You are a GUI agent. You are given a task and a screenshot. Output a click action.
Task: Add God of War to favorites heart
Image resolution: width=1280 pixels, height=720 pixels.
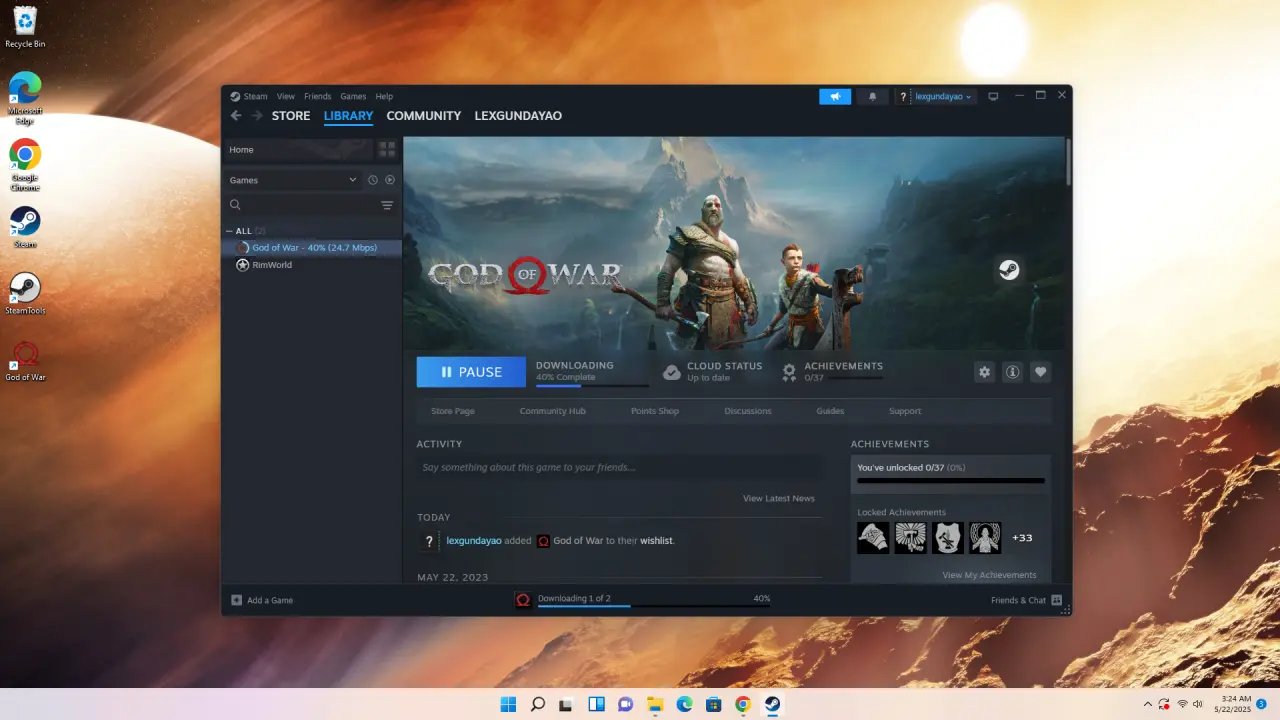[1041, 372]
